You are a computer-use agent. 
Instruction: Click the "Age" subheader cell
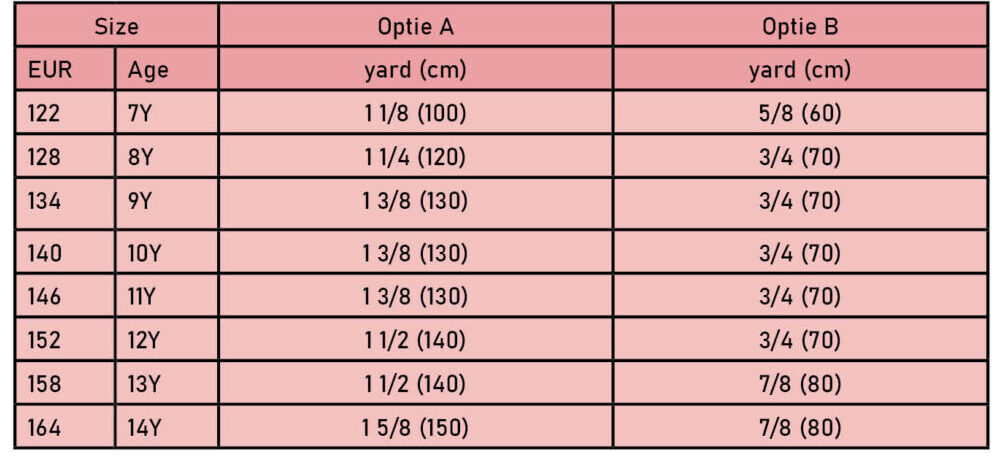(x=148, y=70)
